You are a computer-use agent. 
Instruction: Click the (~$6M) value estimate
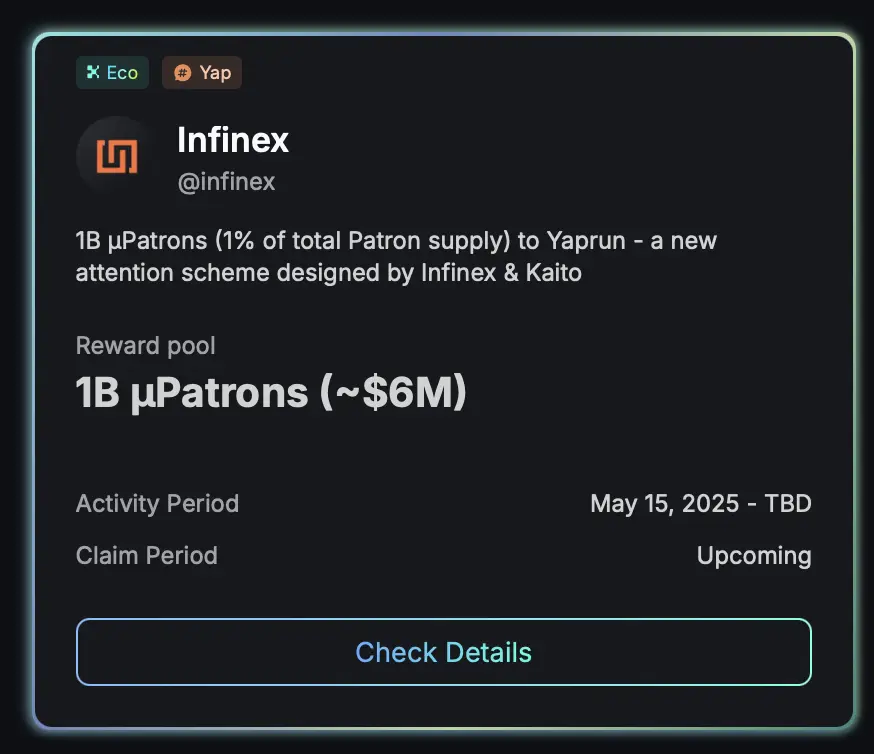pos(393,392)
